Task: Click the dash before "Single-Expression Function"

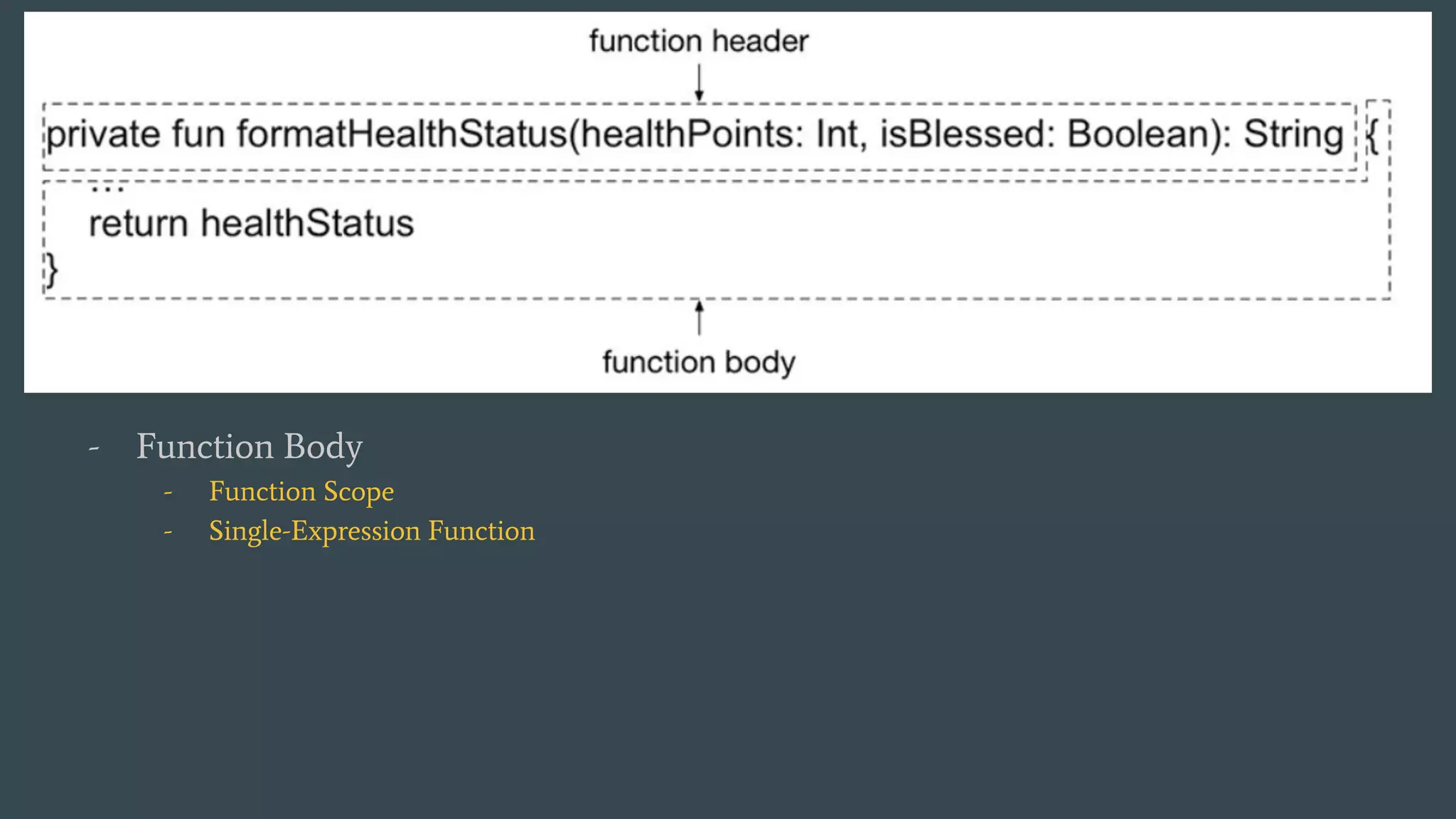Action: [x=168, y=532]
